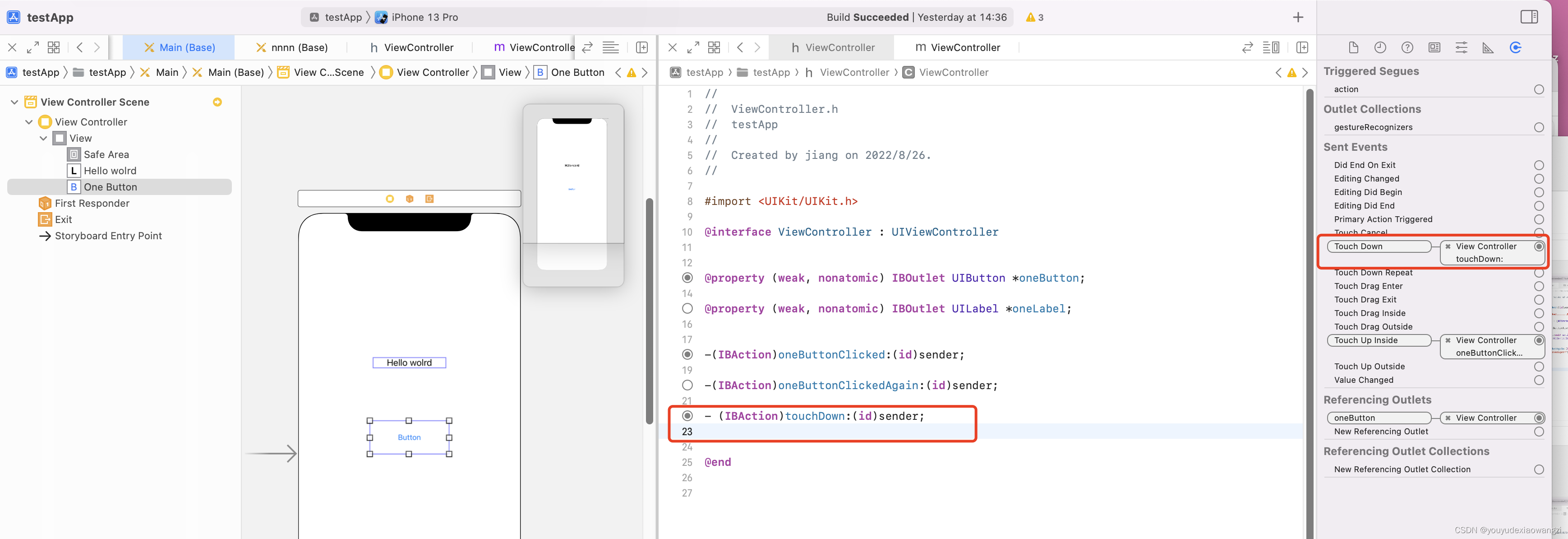Screen dimensions: 1568x539
Task: Select Hello wolrd label in outline
Action: point(110,171)
